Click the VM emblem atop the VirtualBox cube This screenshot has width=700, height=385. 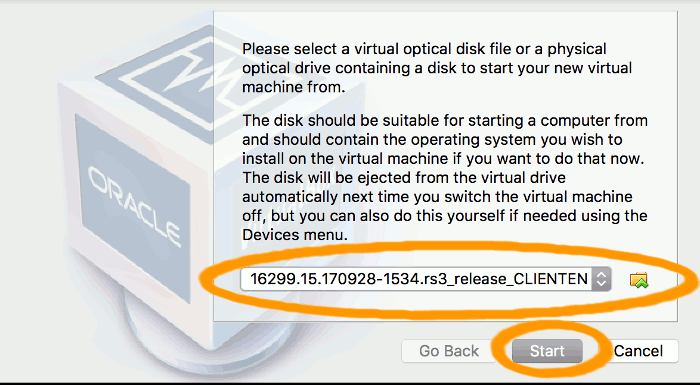click(x=179, y=74)
